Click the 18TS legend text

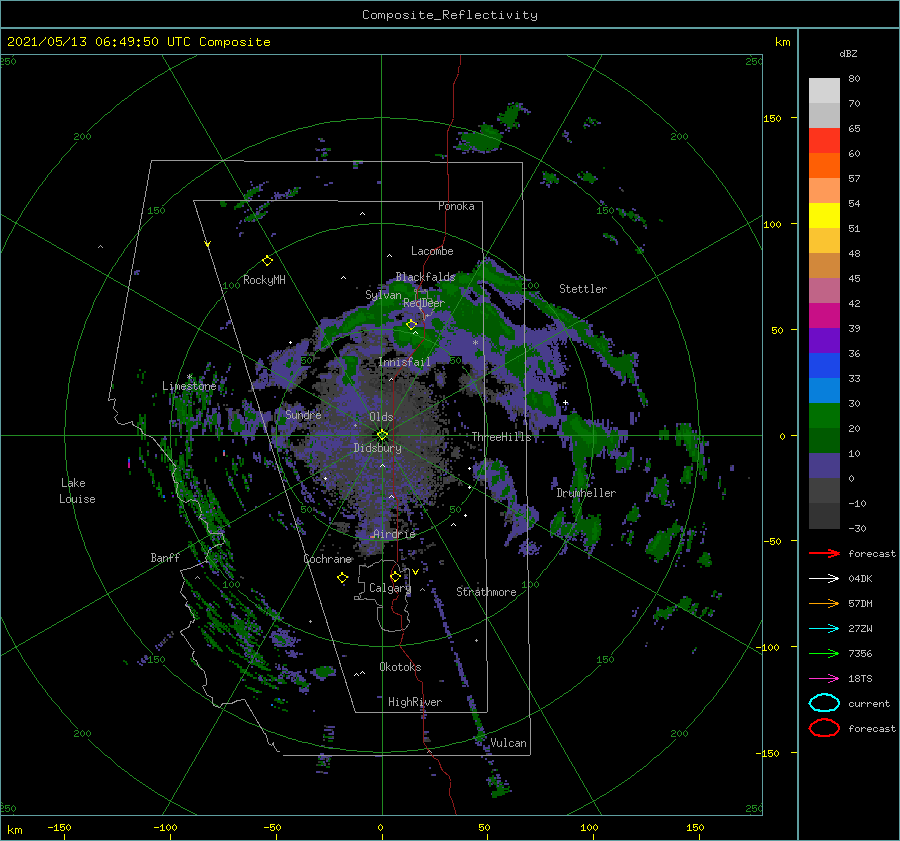[860, 679]
